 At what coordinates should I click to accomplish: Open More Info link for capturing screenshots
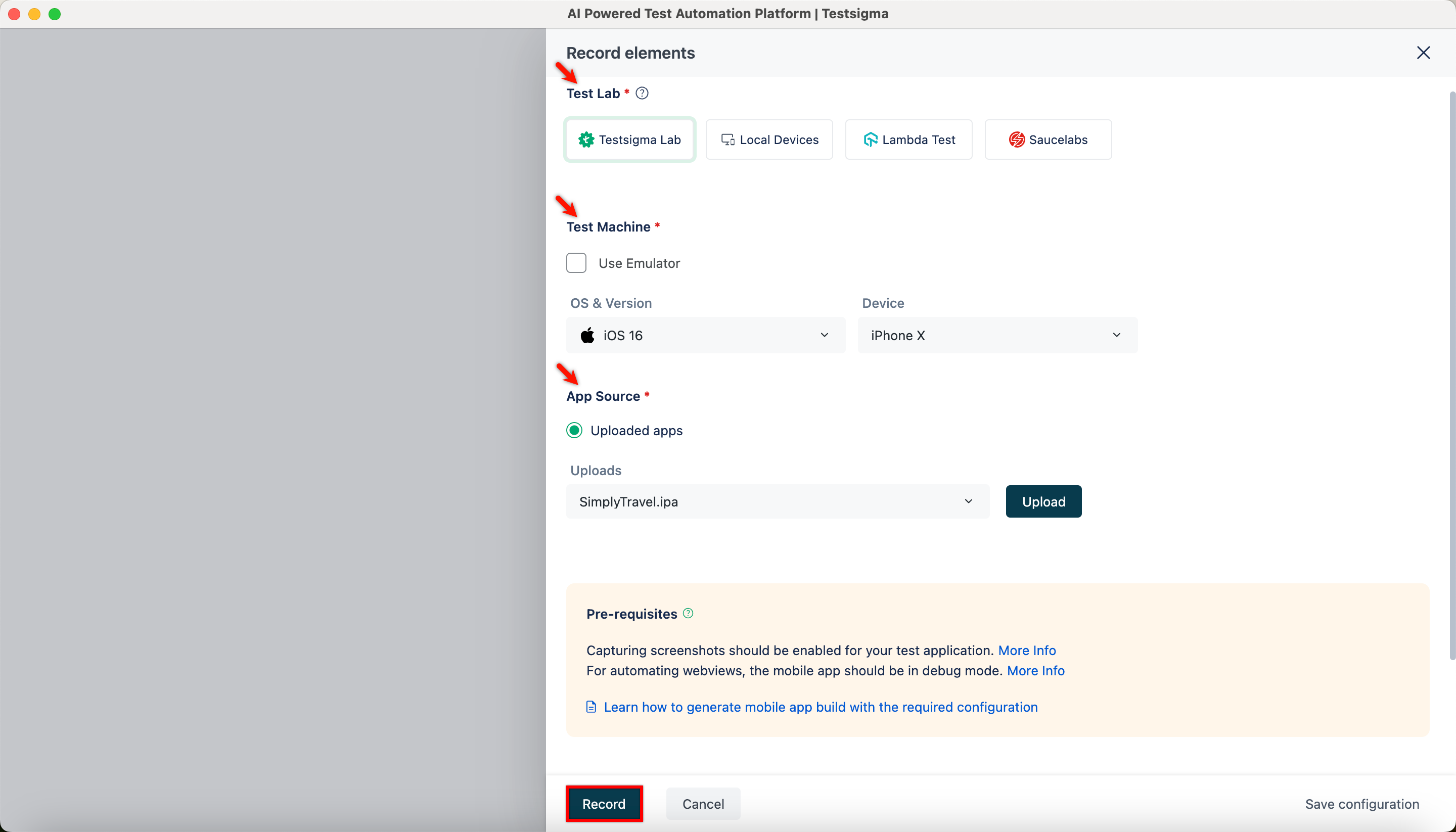tap(1027, 651)
